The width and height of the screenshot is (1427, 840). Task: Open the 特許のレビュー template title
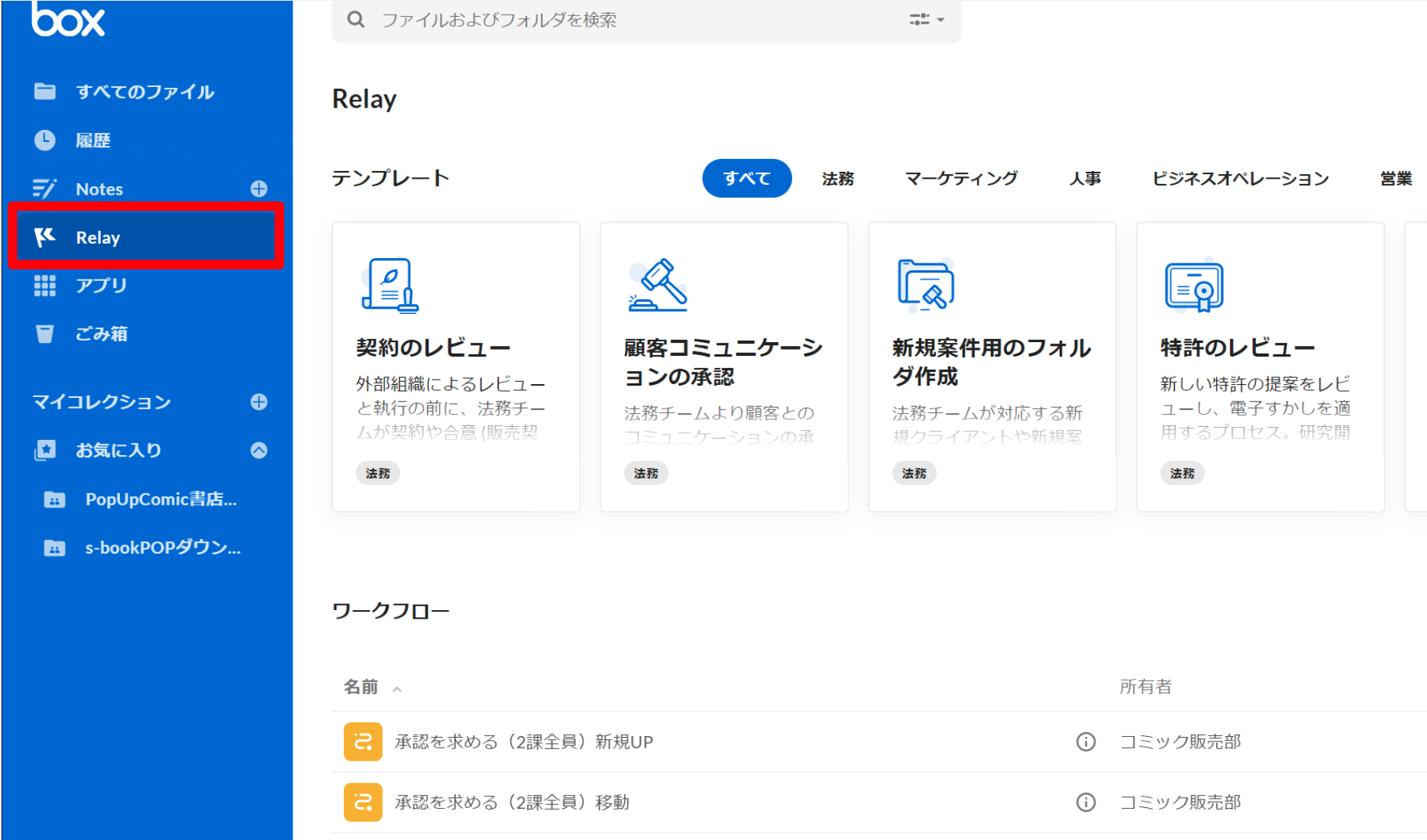click(x=1238, y=348)
